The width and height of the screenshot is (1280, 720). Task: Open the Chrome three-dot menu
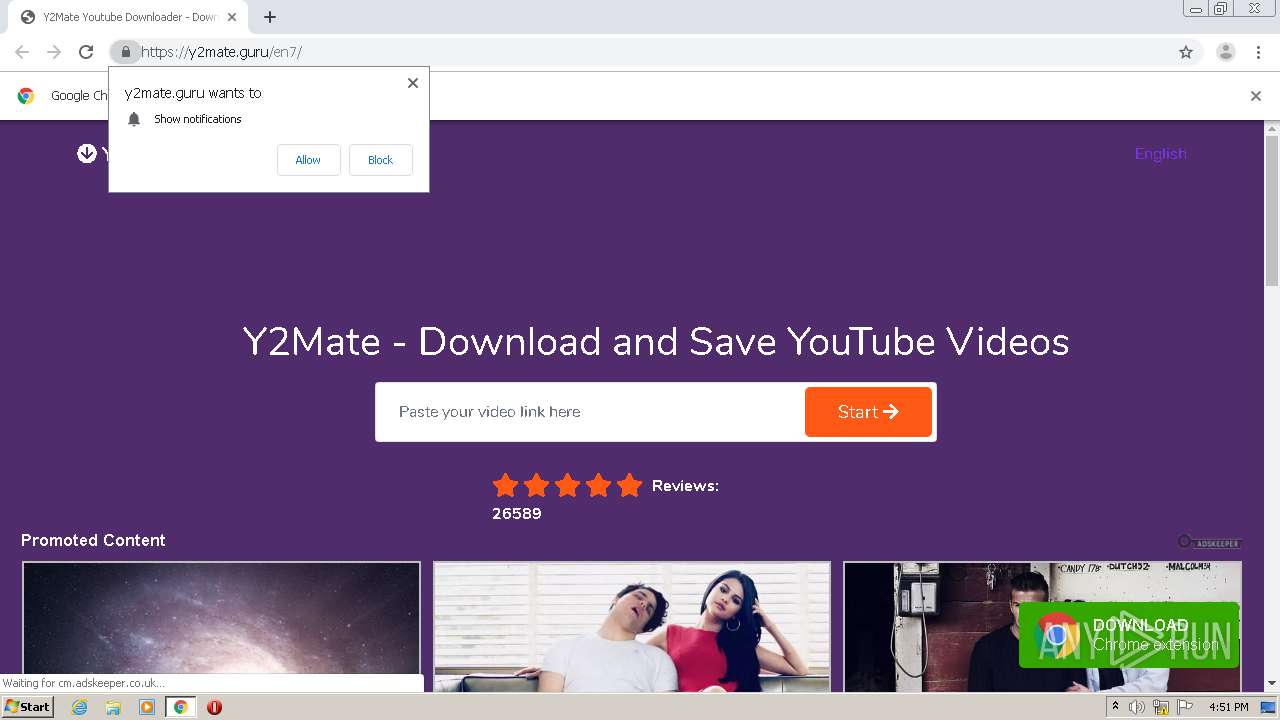coord(1258,52)
